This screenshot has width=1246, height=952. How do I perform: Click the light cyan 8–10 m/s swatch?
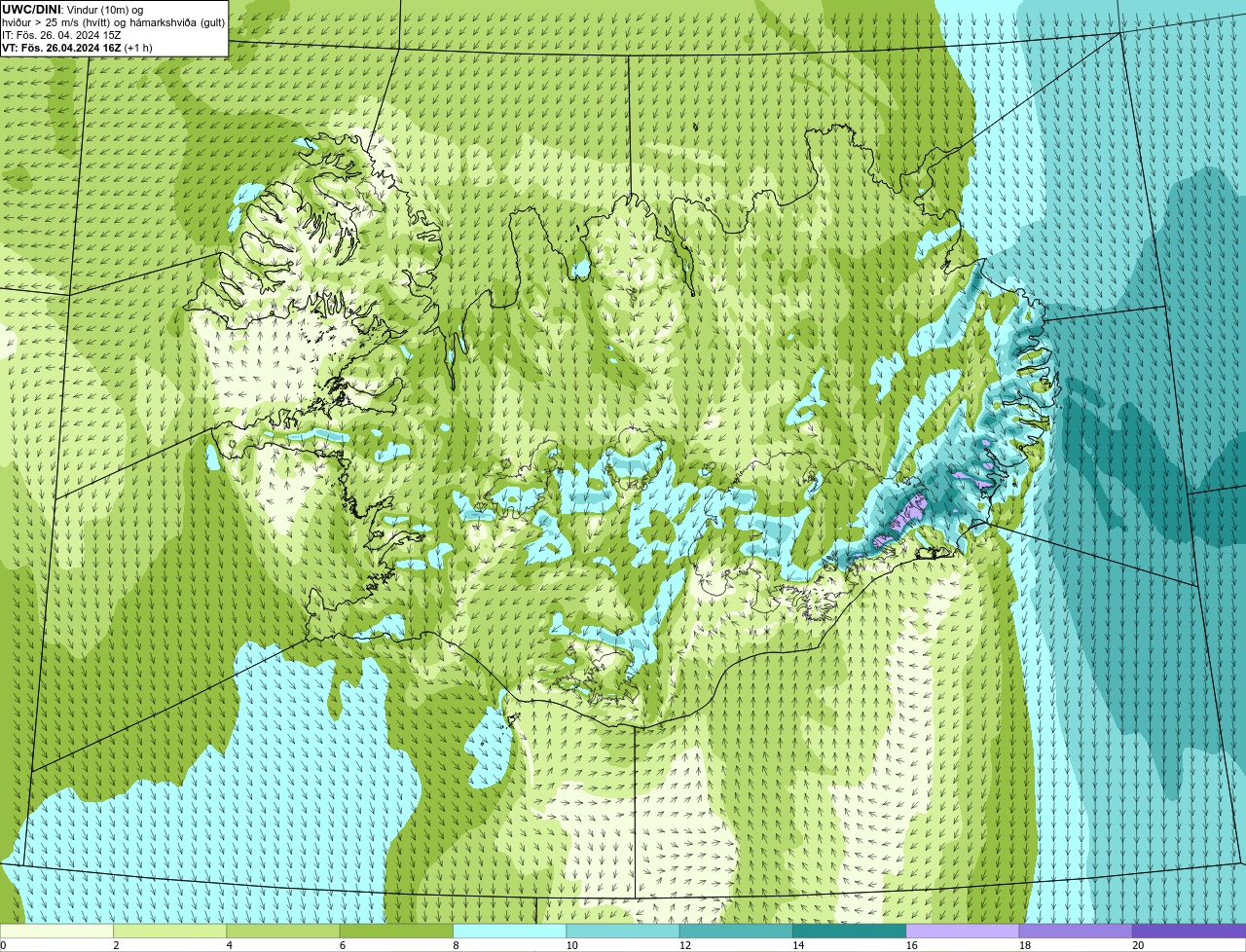click(x=509, y=931)
